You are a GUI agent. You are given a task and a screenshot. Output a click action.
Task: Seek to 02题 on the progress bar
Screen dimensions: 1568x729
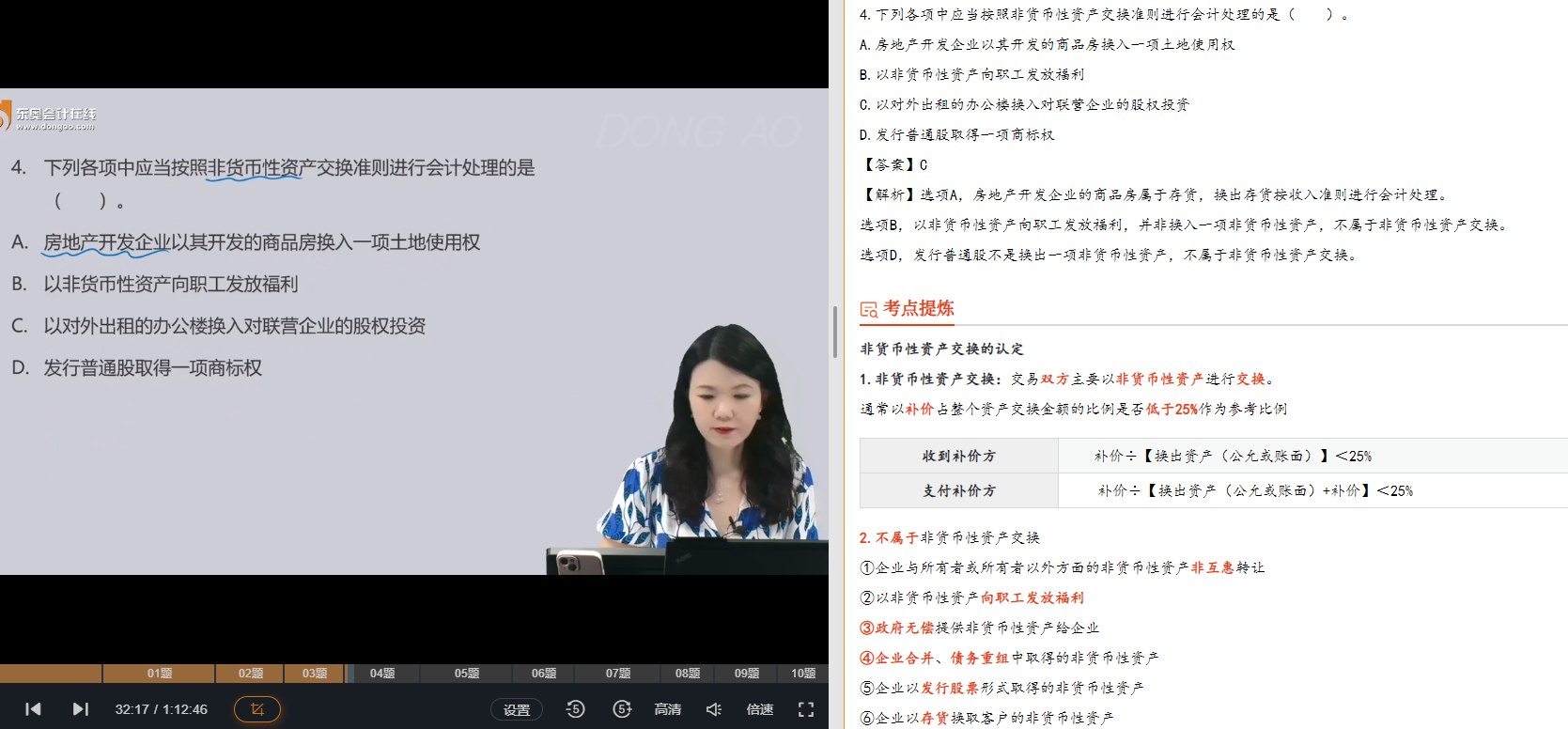[251, 674]
